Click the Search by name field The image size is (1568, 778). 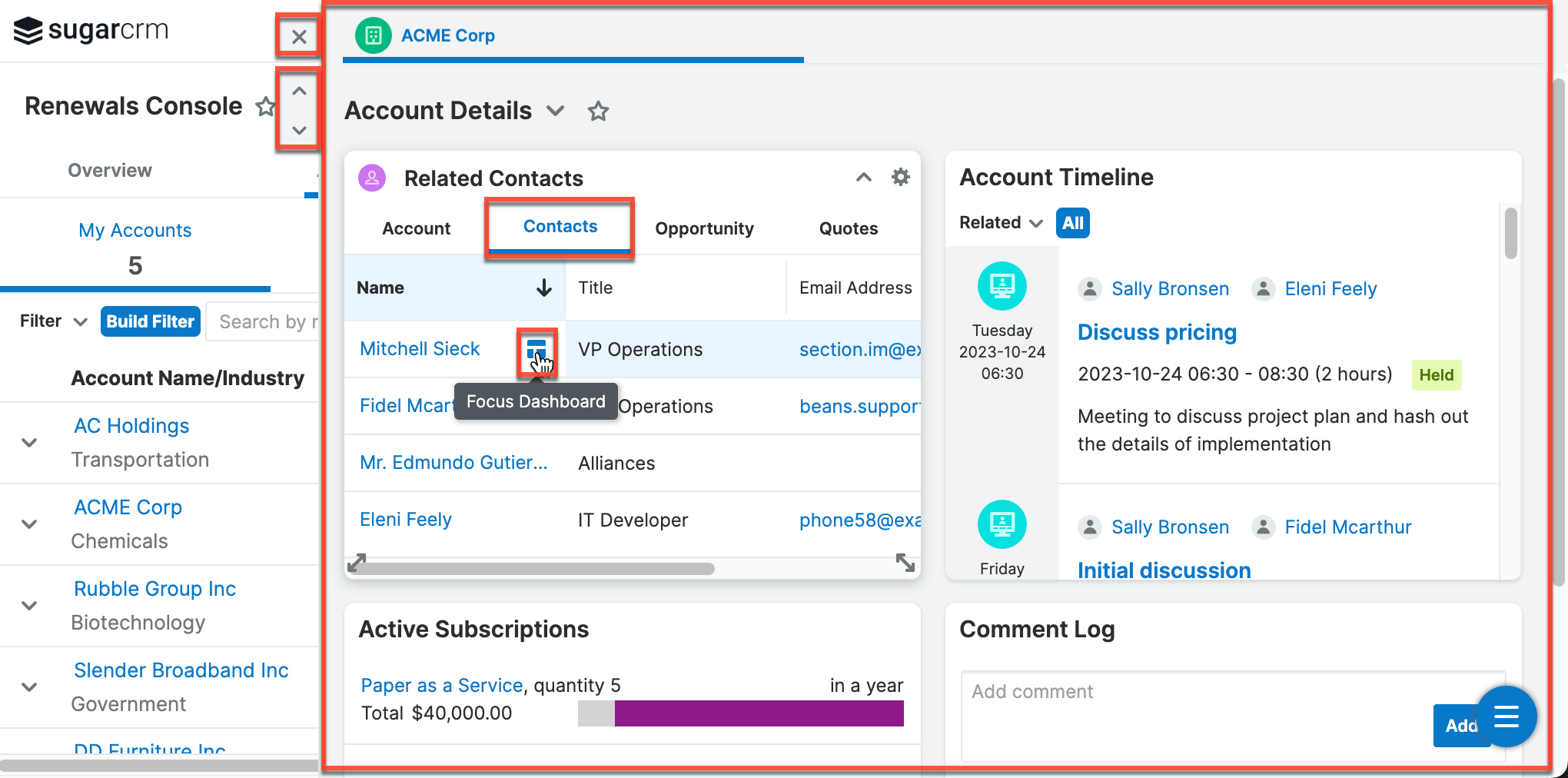263,321
